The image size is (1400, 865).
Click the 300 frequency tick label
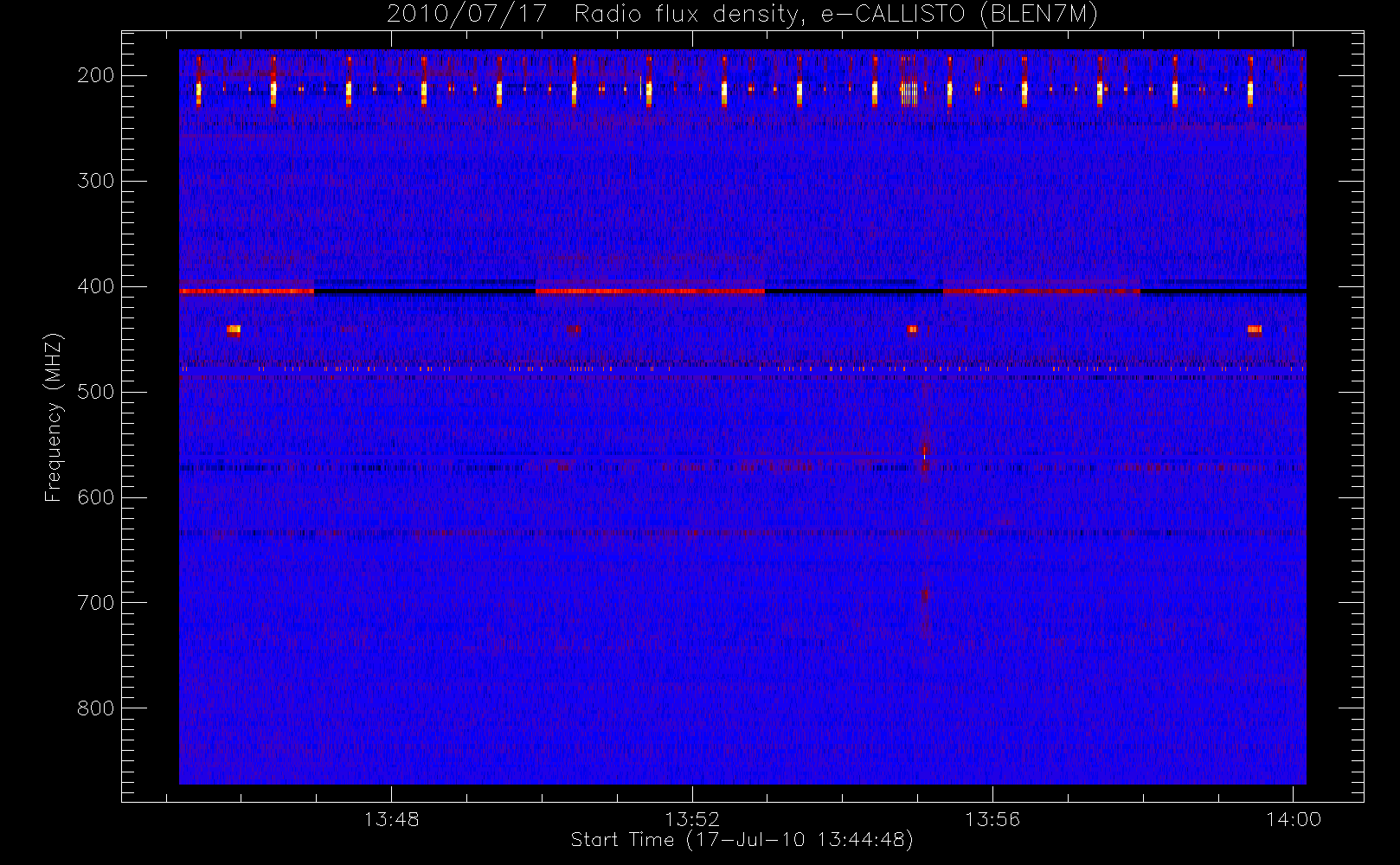(x=96, y=181)
